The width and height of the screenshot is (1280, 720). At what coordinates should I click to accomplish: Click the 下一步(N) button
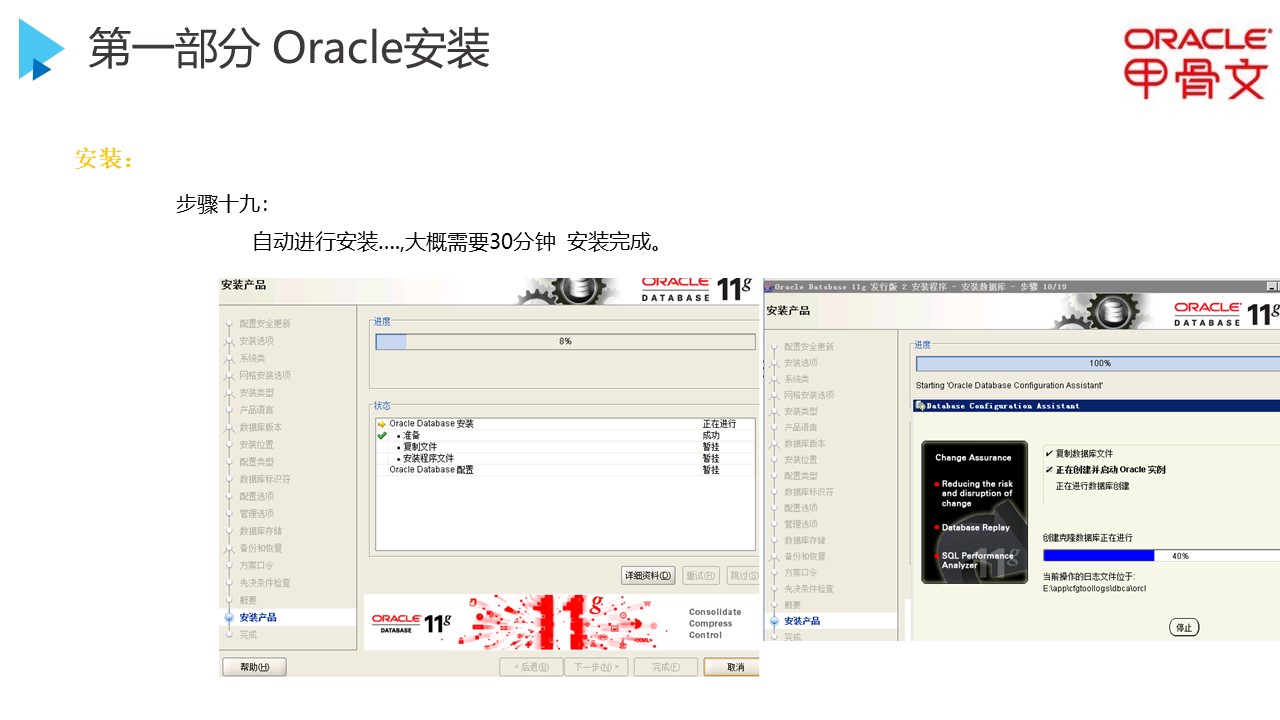tap(595, 667)
